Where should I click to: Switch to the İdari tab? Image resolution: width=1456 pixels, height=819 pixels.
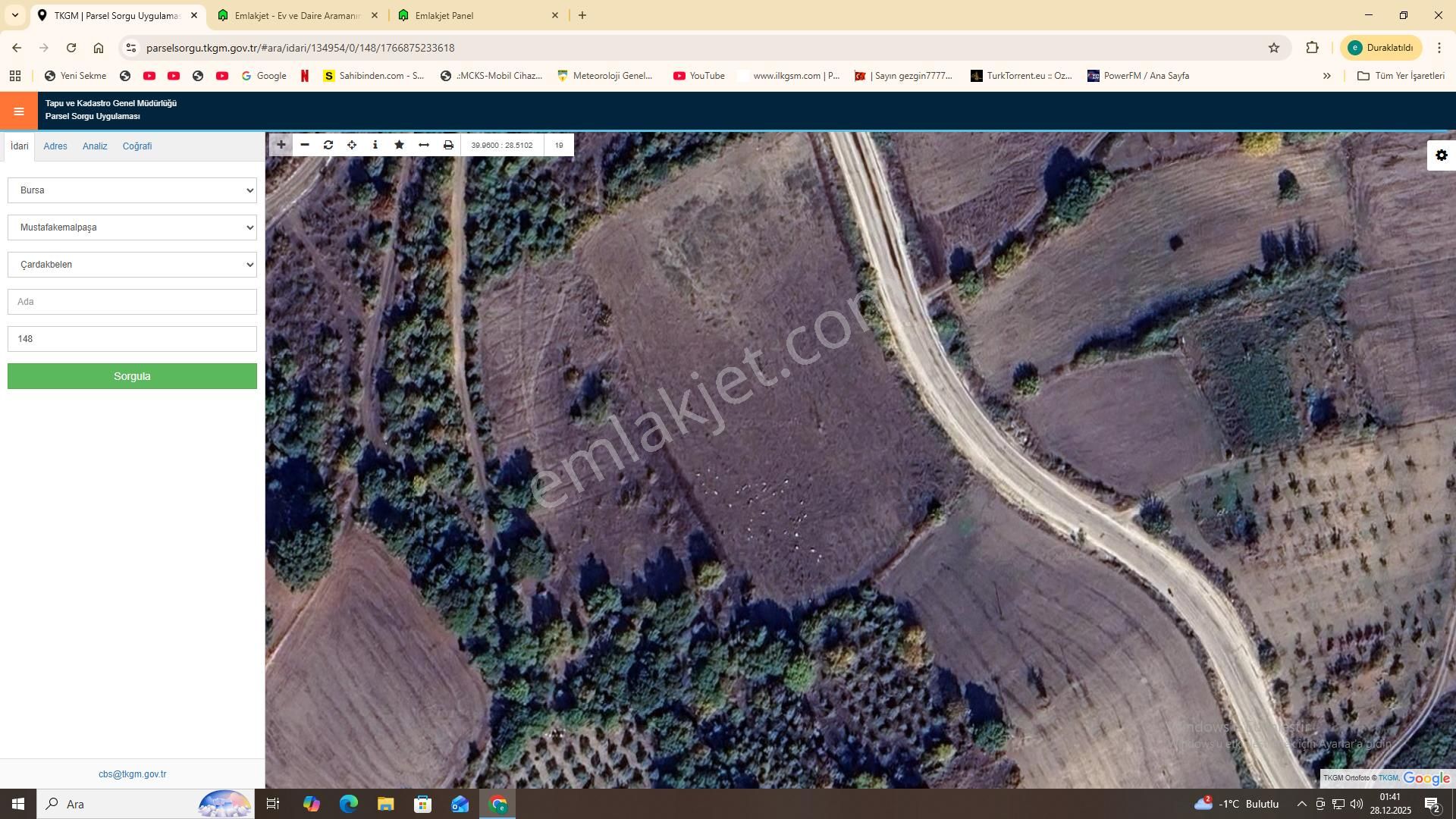tap(20, 146)
